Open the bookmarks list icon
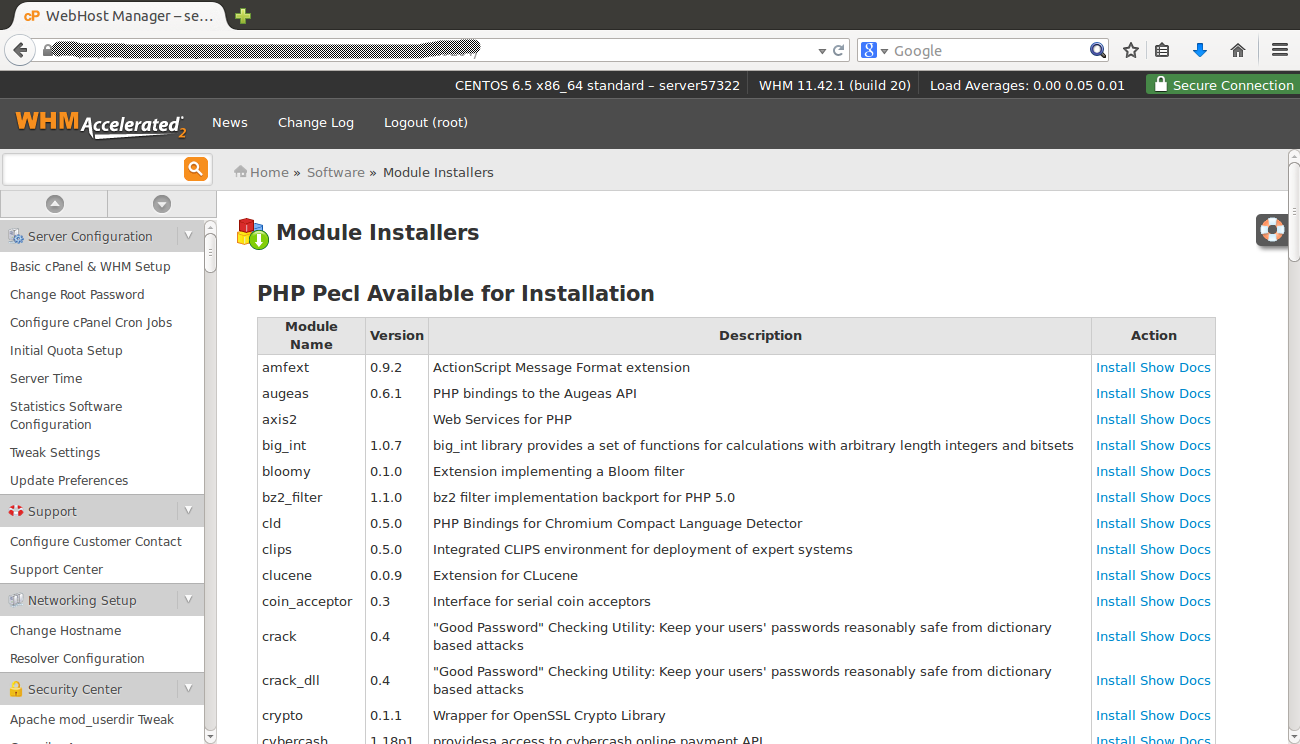Viewport: 1300px width, 744px height. pyautogui.click(x=1162, y=50)
